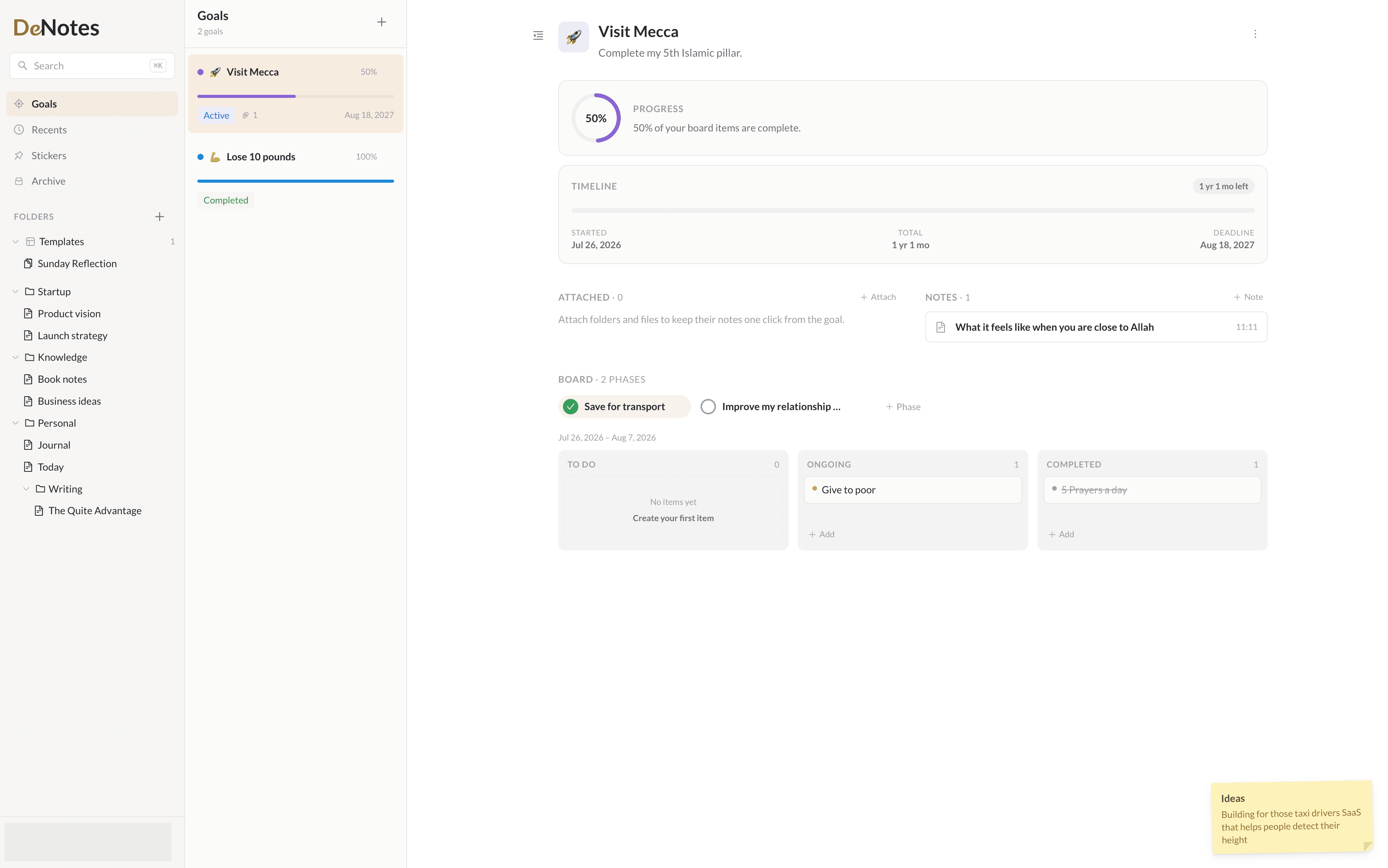
Task: Mark Improve my relationship phase complete
Action: [708, 407]
